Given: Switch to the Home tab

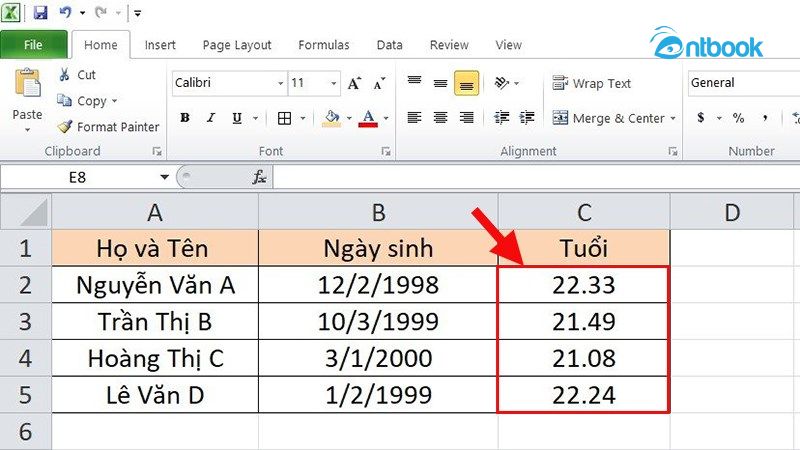Looking at the screenshot, I should 101,45.
